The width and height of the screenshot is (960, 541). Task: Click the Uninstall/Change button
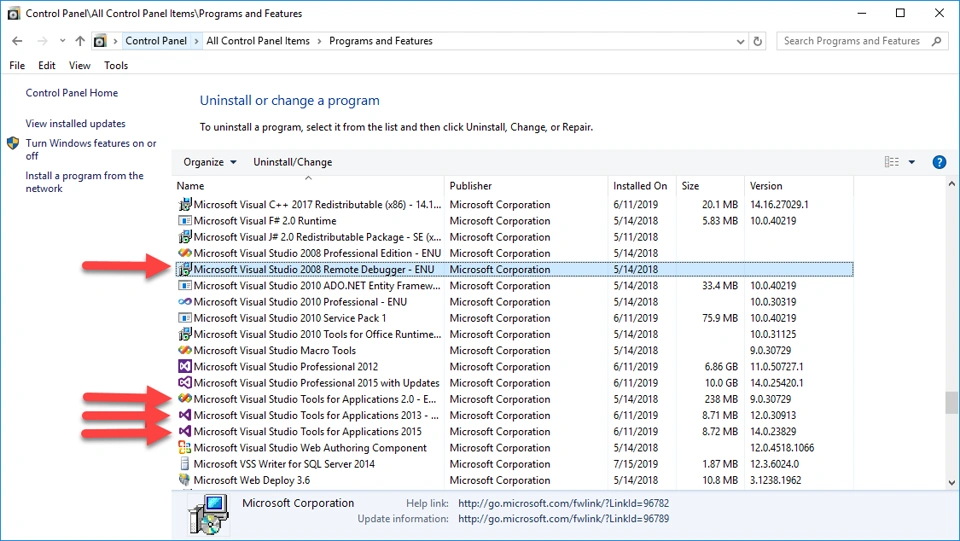click(292, 162)
